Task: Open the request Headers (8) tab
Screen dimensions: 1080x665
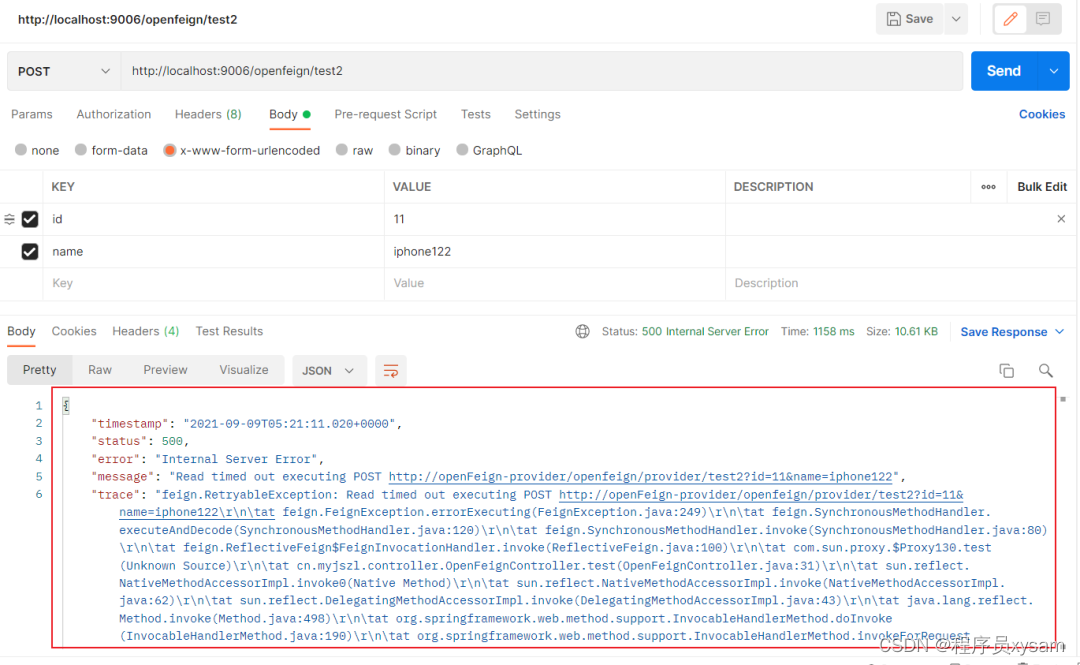Action: [208, 114]
